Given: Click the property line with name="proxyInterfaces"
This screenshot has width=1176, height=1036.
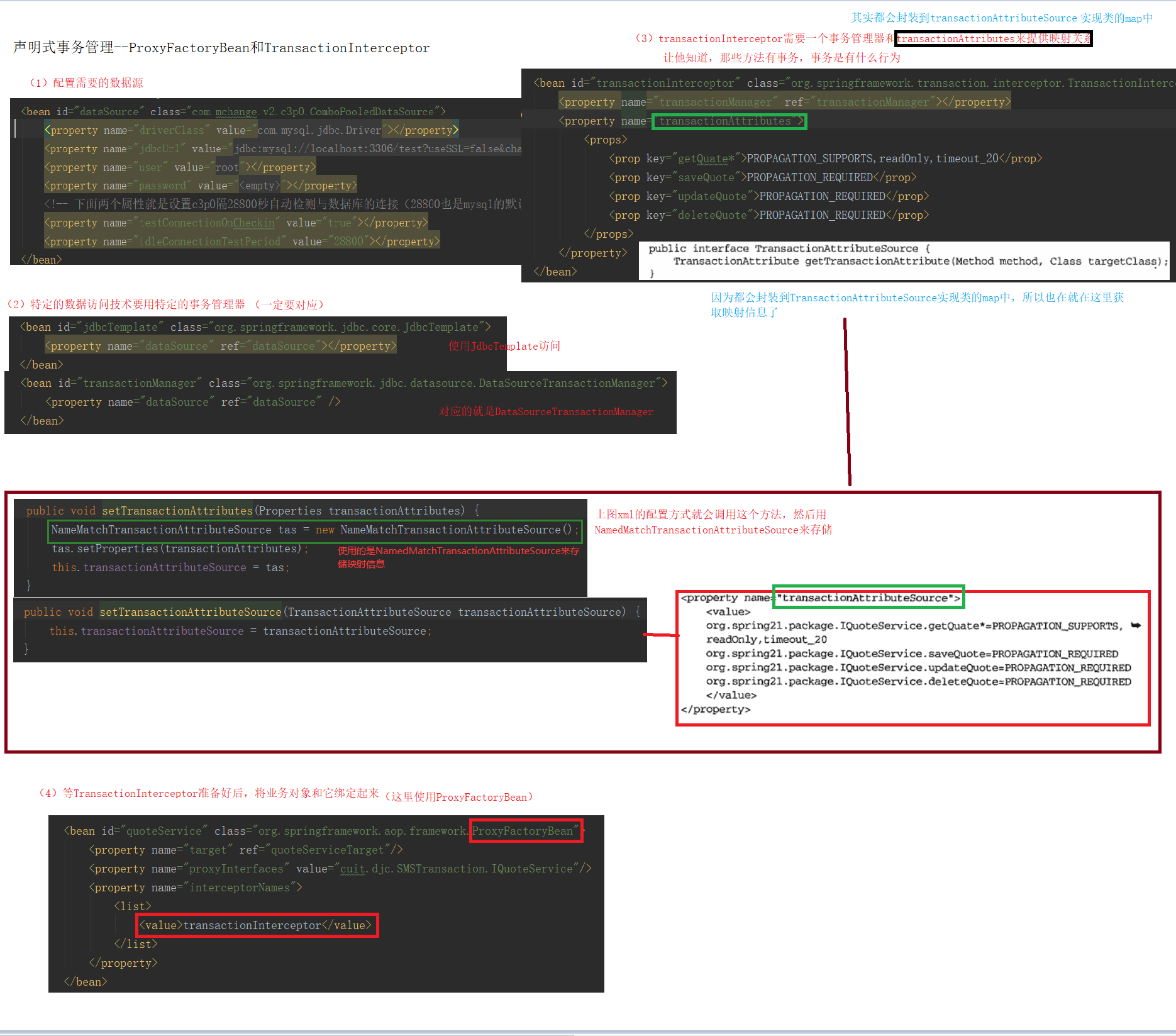Looking at the screenshot, I should [x=340, y=869].
